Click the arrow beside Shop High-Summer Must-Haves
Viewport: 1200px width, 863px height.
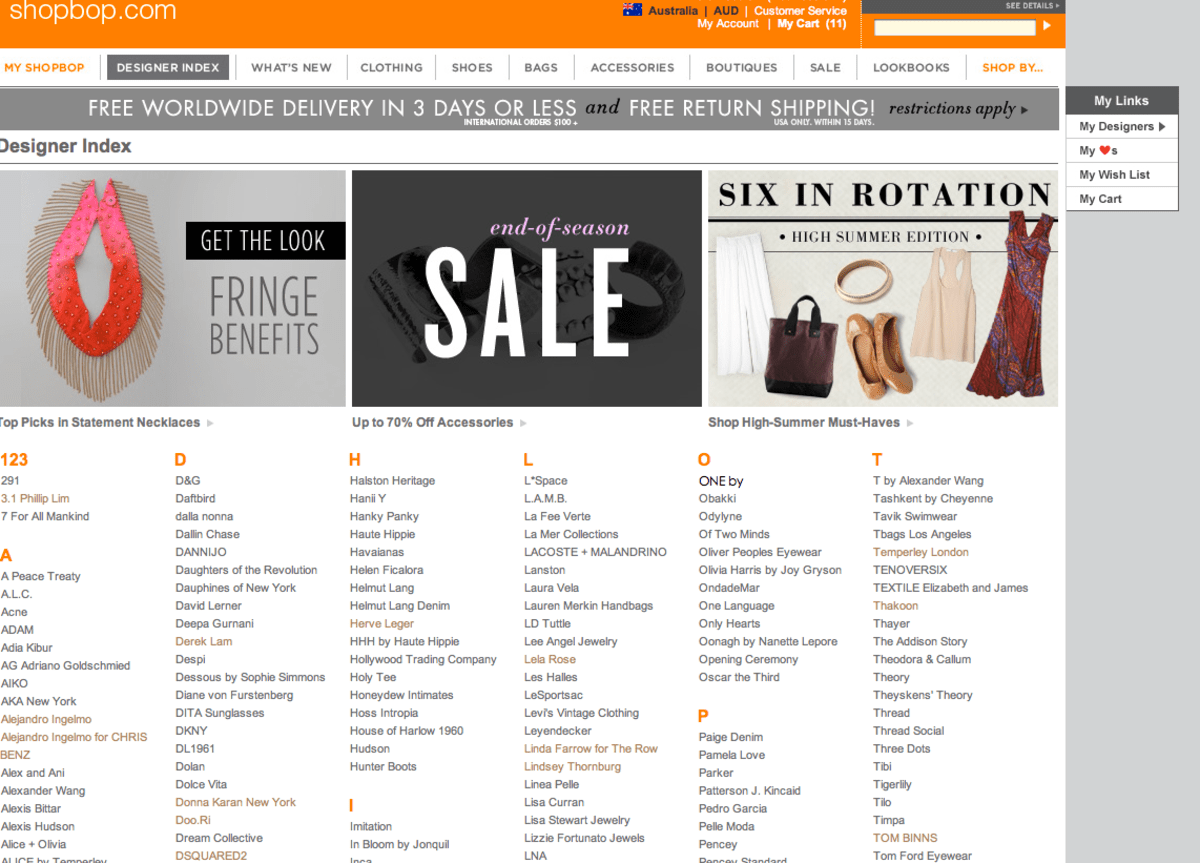click(908, 422)
